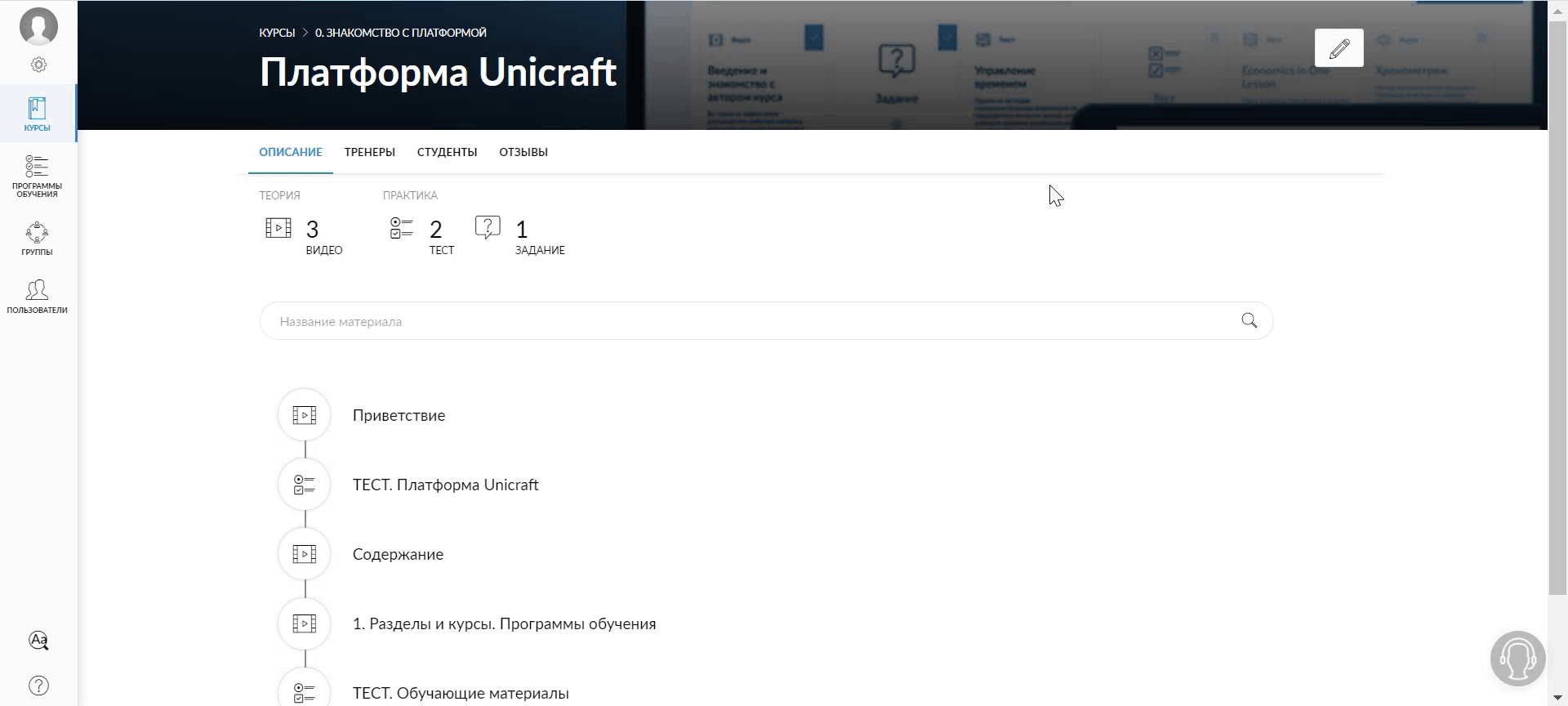The width and height of the screenshot is (1568, 706).
Task: Open the Группы sidebar section
Action: 38,239
